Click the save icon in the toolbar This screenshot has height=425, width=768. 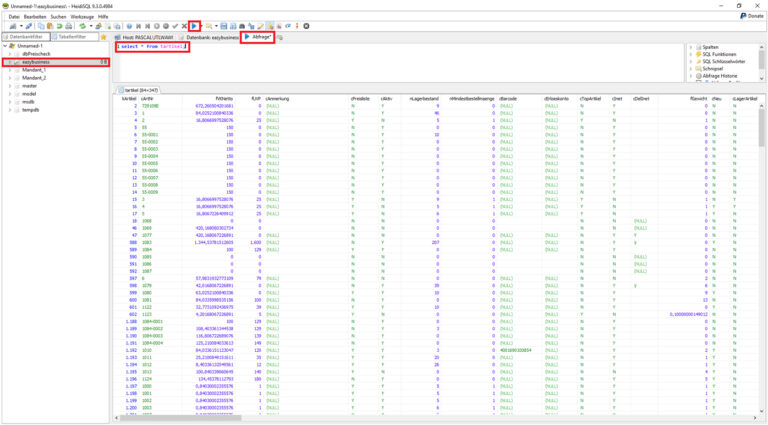pos(223,26)
